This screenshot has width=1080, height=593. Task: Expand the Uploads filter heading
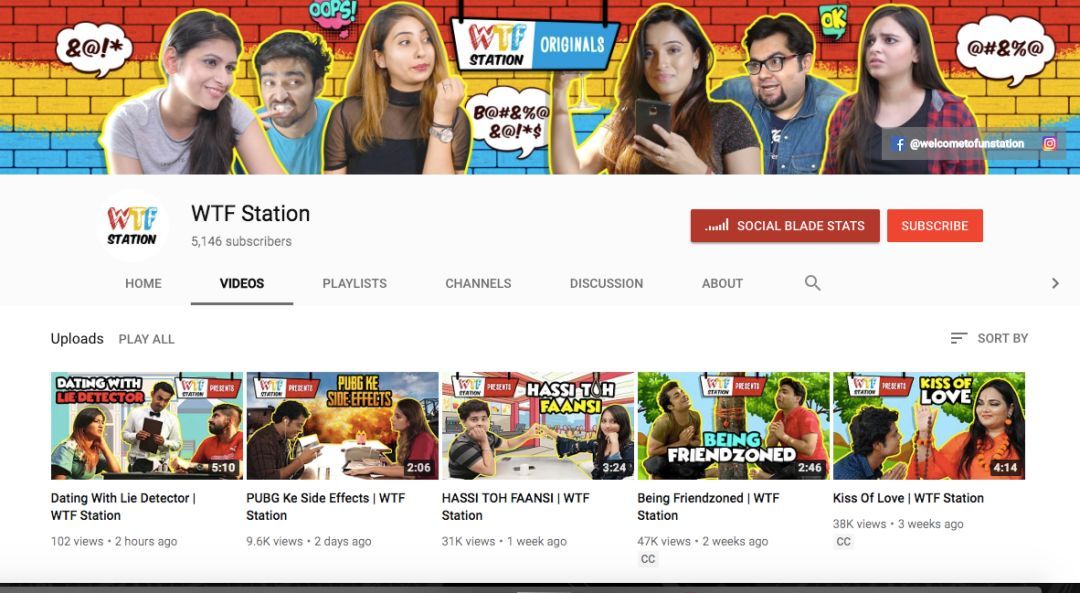77,339
